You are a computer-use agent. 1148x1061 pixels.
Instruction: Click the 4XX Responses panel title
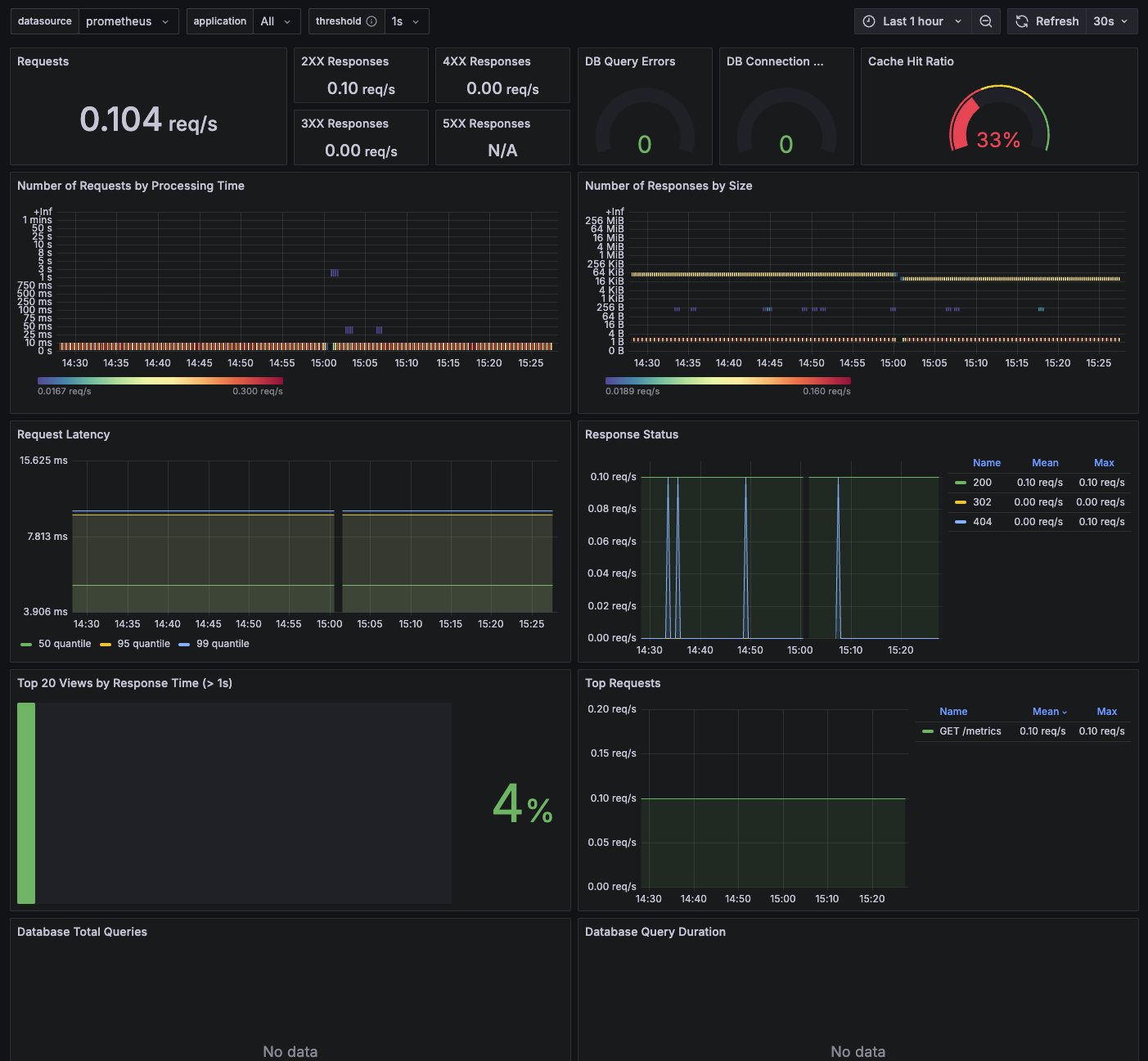coord(486,61)
